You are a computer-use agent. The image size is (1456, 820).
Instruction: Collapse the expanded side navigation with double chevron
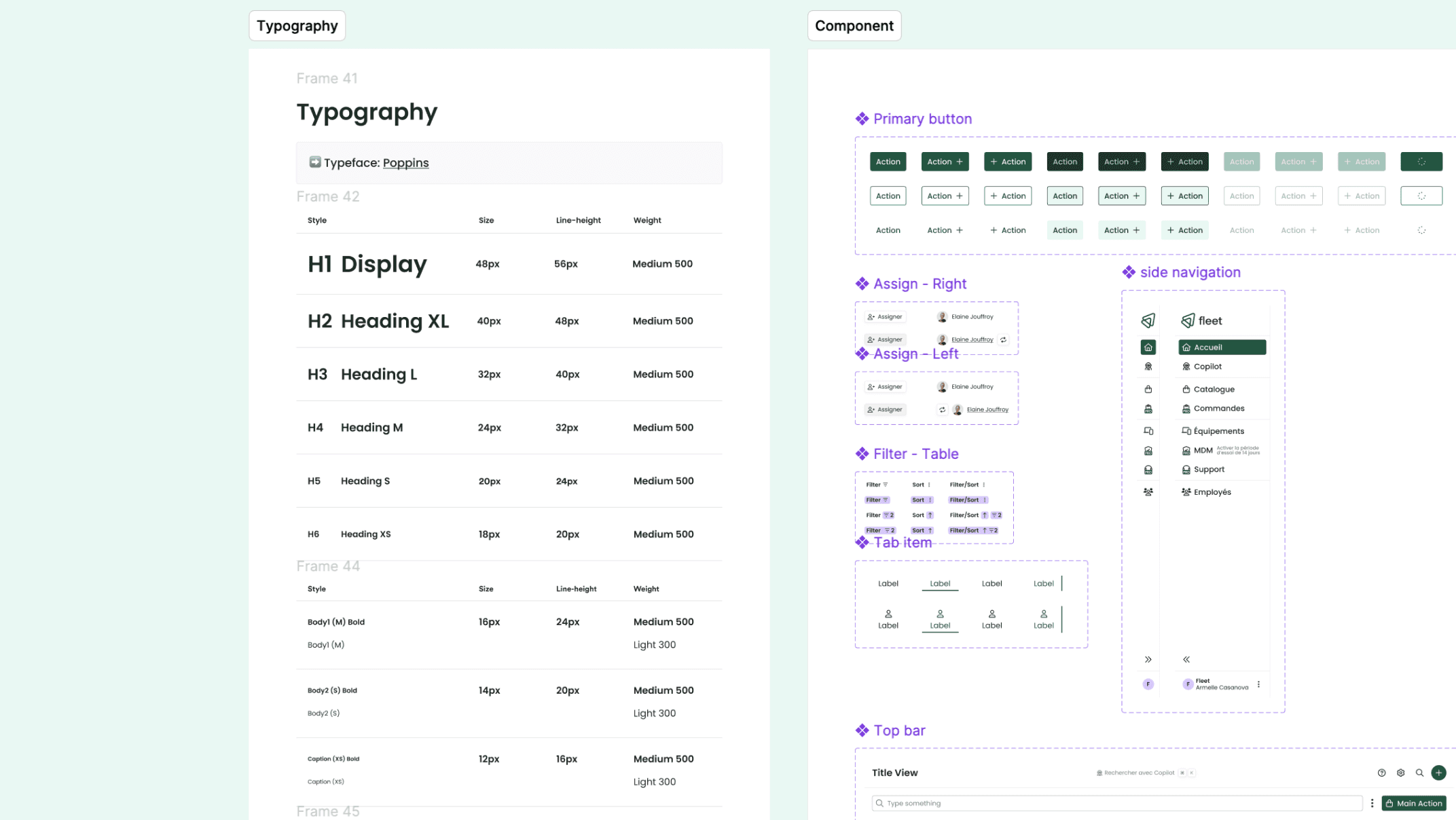point(1186,659)
